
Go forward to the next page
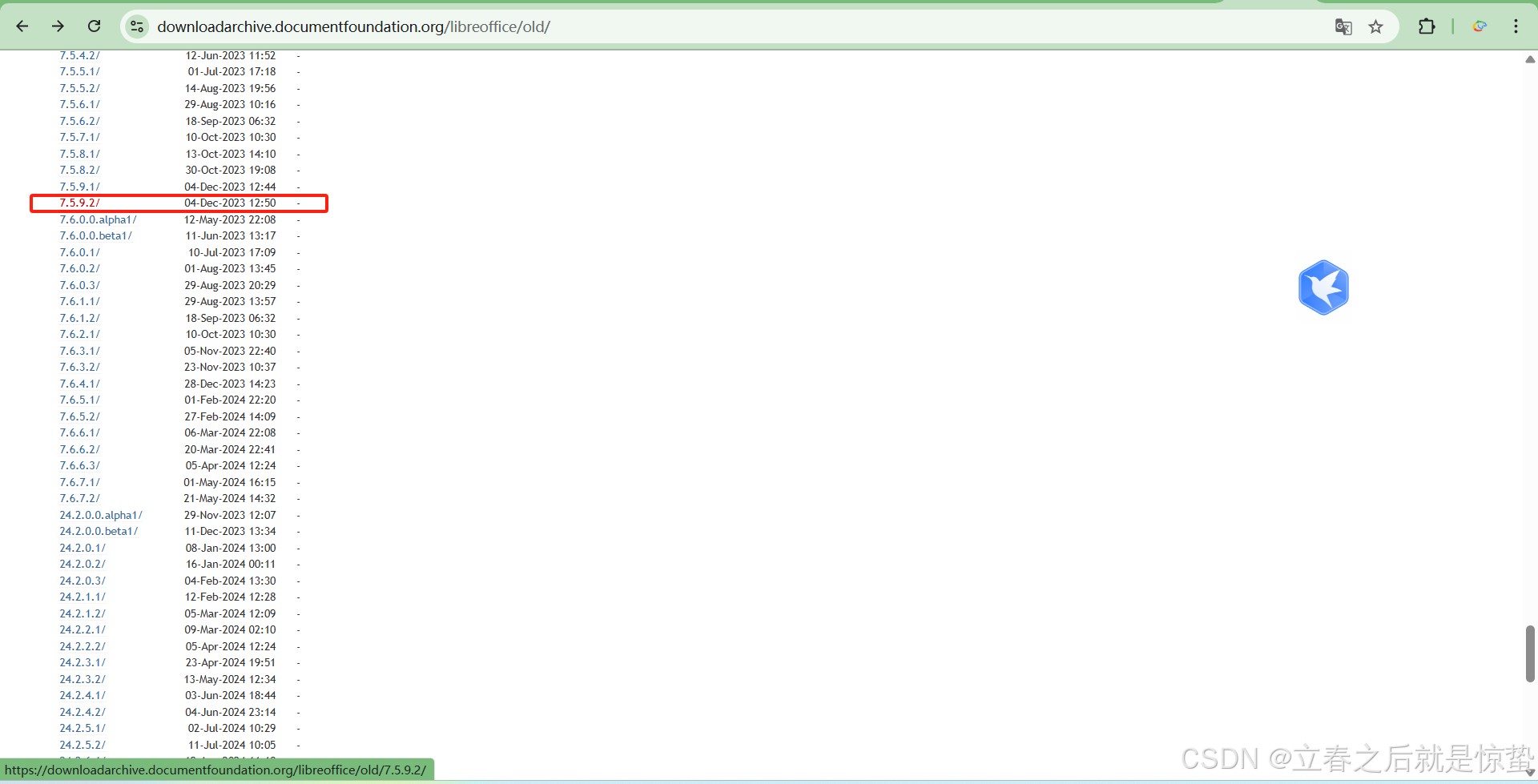57,26
